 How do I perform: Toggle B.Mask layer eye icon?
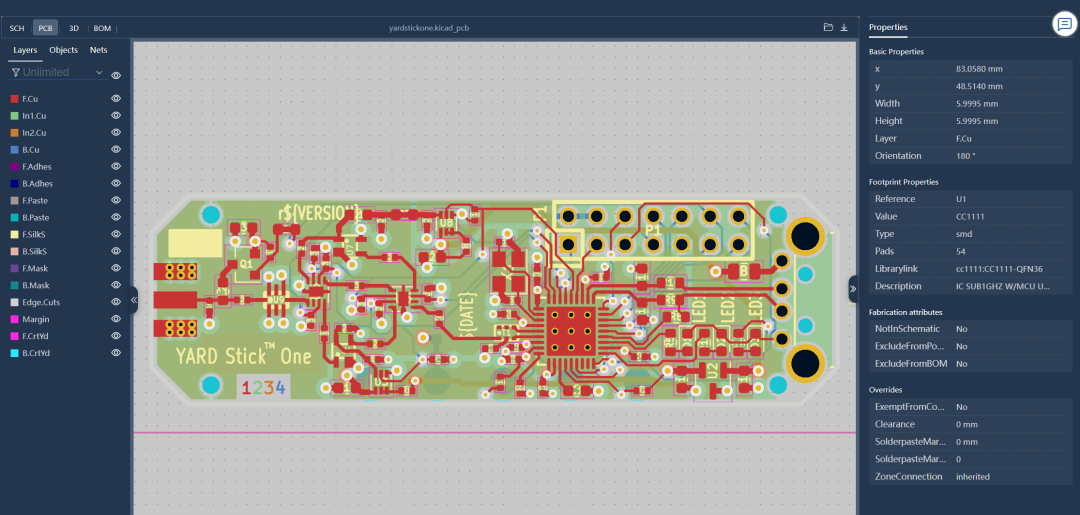tap(116, 284)
